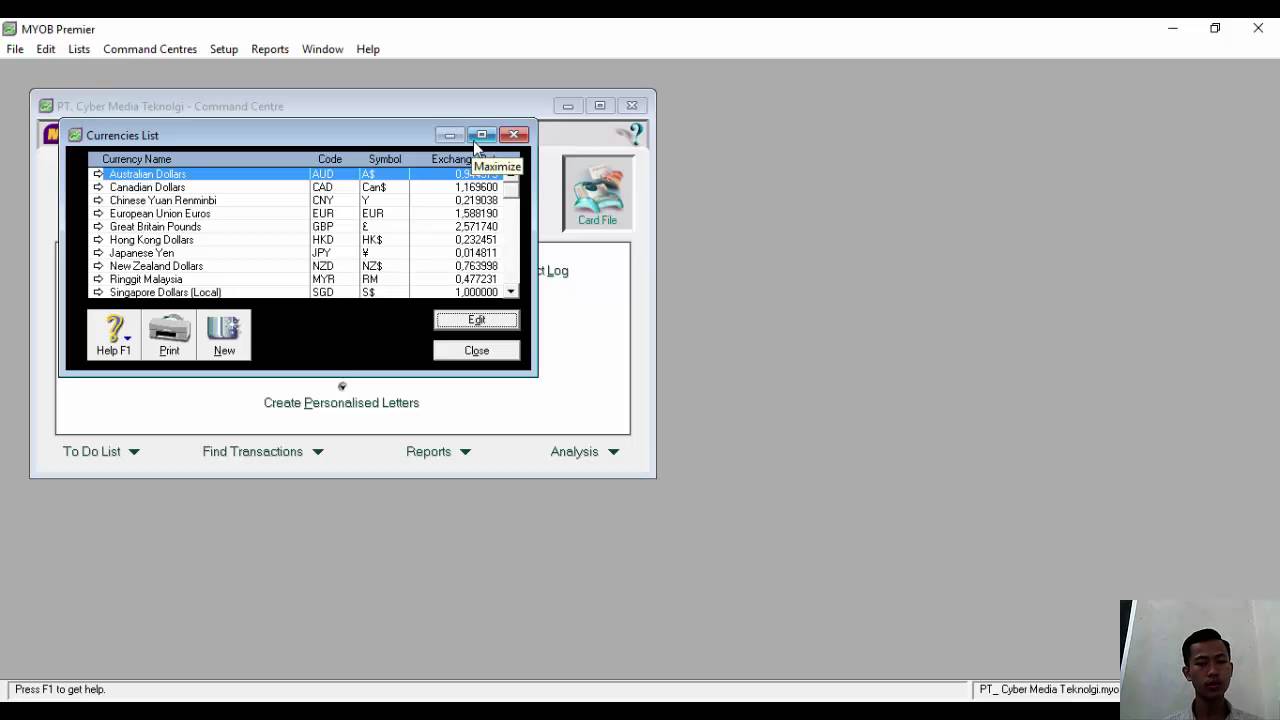This screenshot has height=720, width=1280.
Task: Select the New Zealand Dollars row
Action: click(x=295, y=266)
